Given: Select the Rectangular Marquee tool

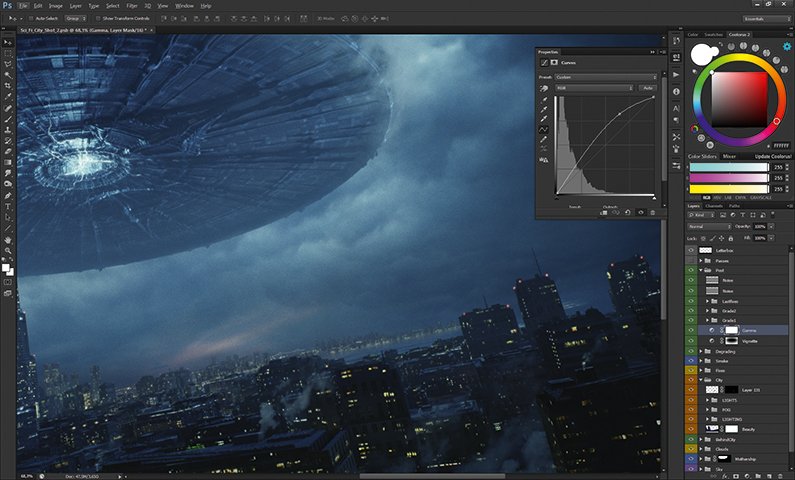Looking at the screenshot, I should pyautogui.click(x=8, y=53).
